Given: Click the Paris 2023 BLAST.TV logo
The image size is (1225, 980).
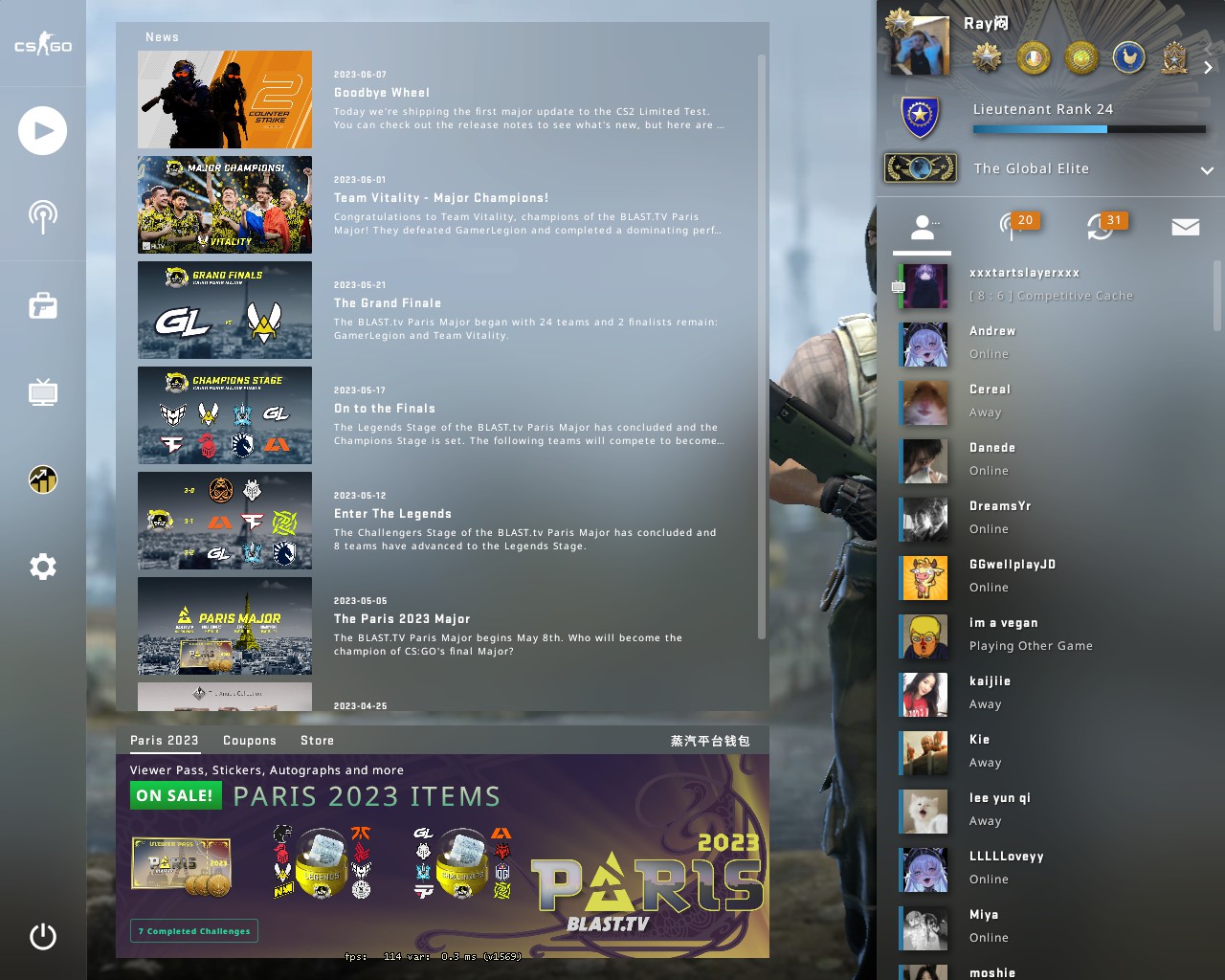Looking at the screenshot, I should coord(648,882).
